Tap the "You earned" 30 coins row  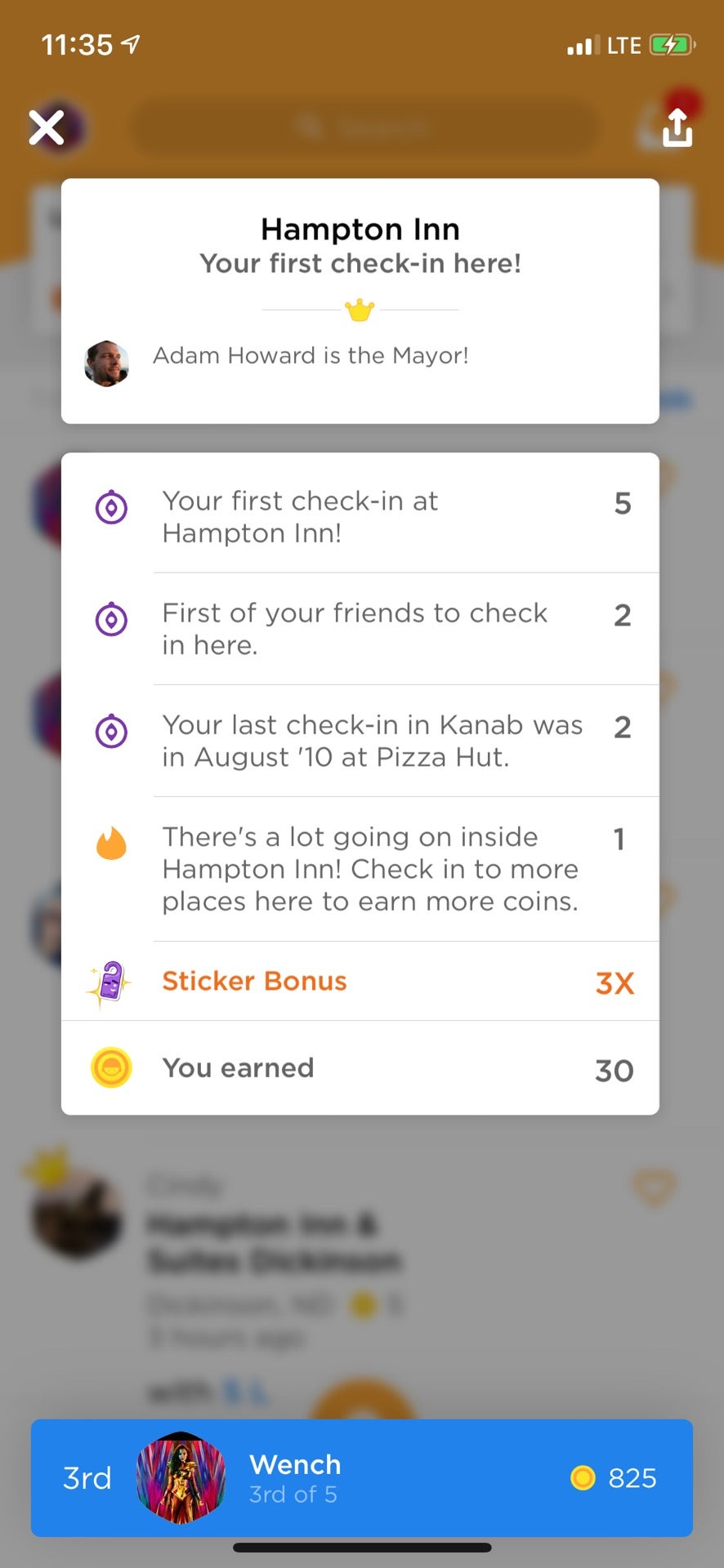[360, 1068]
